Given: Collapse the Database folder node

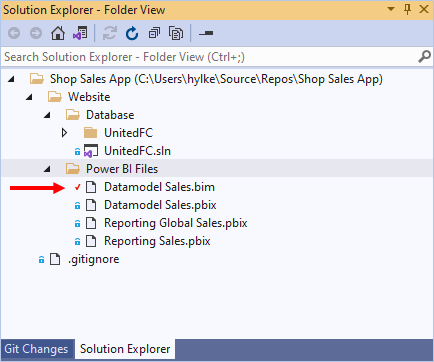Looking at the screenshot, I should point(47,115).
